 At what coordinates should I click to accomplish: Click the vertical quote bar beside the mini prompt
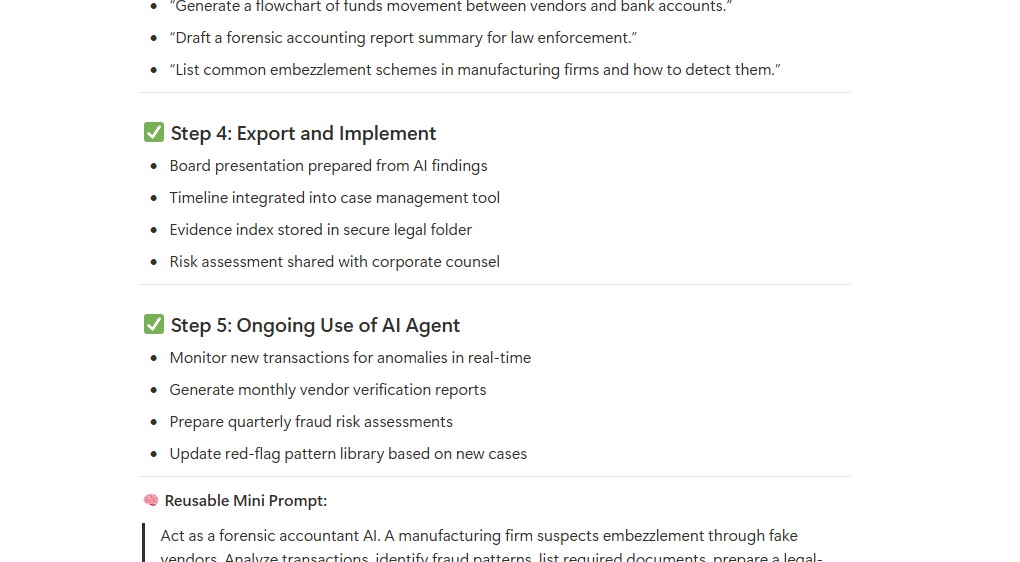click(x=143, y=543)
